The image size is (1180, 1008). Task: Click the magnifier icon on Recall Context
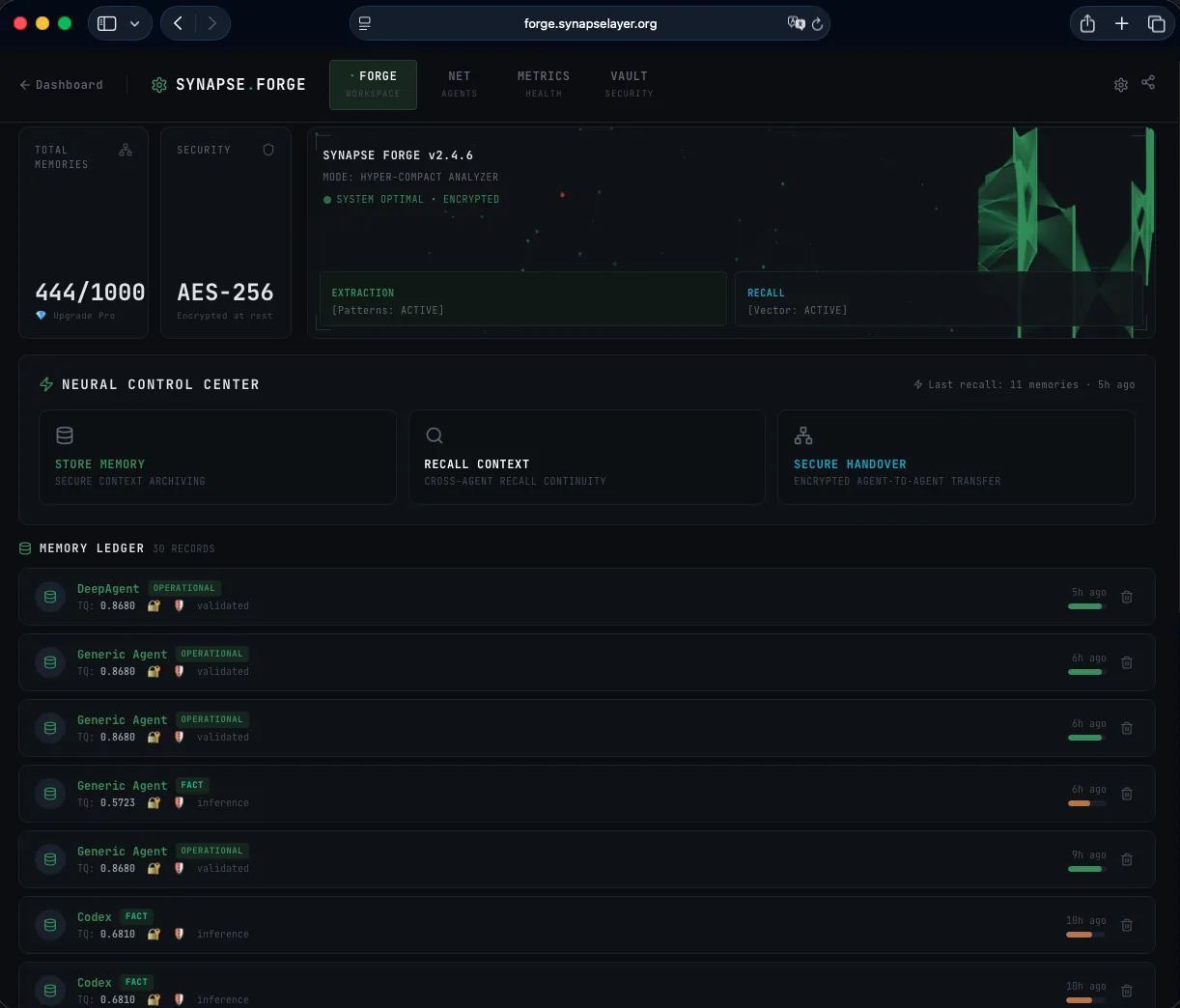[435, 435]
